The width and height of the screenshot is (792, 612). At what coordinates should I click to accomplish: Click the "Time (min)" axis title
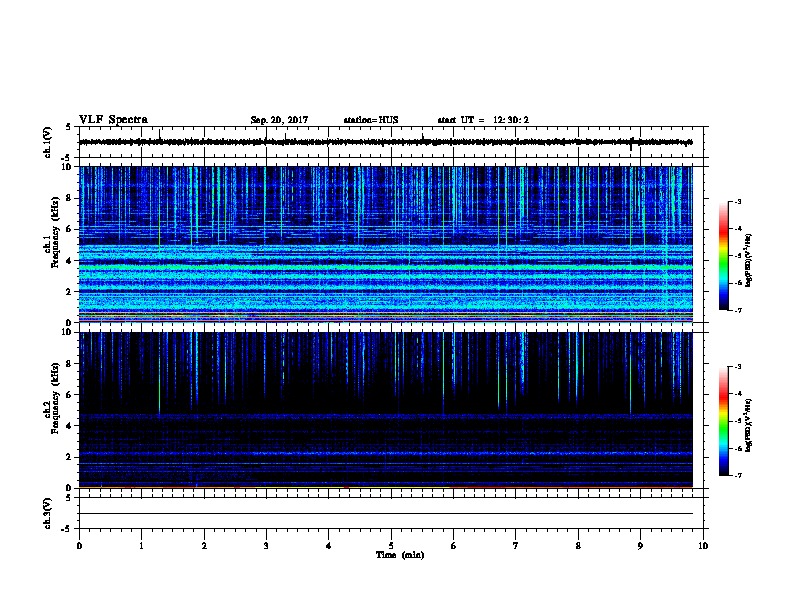pyautogui.click(x=400, y=555)
